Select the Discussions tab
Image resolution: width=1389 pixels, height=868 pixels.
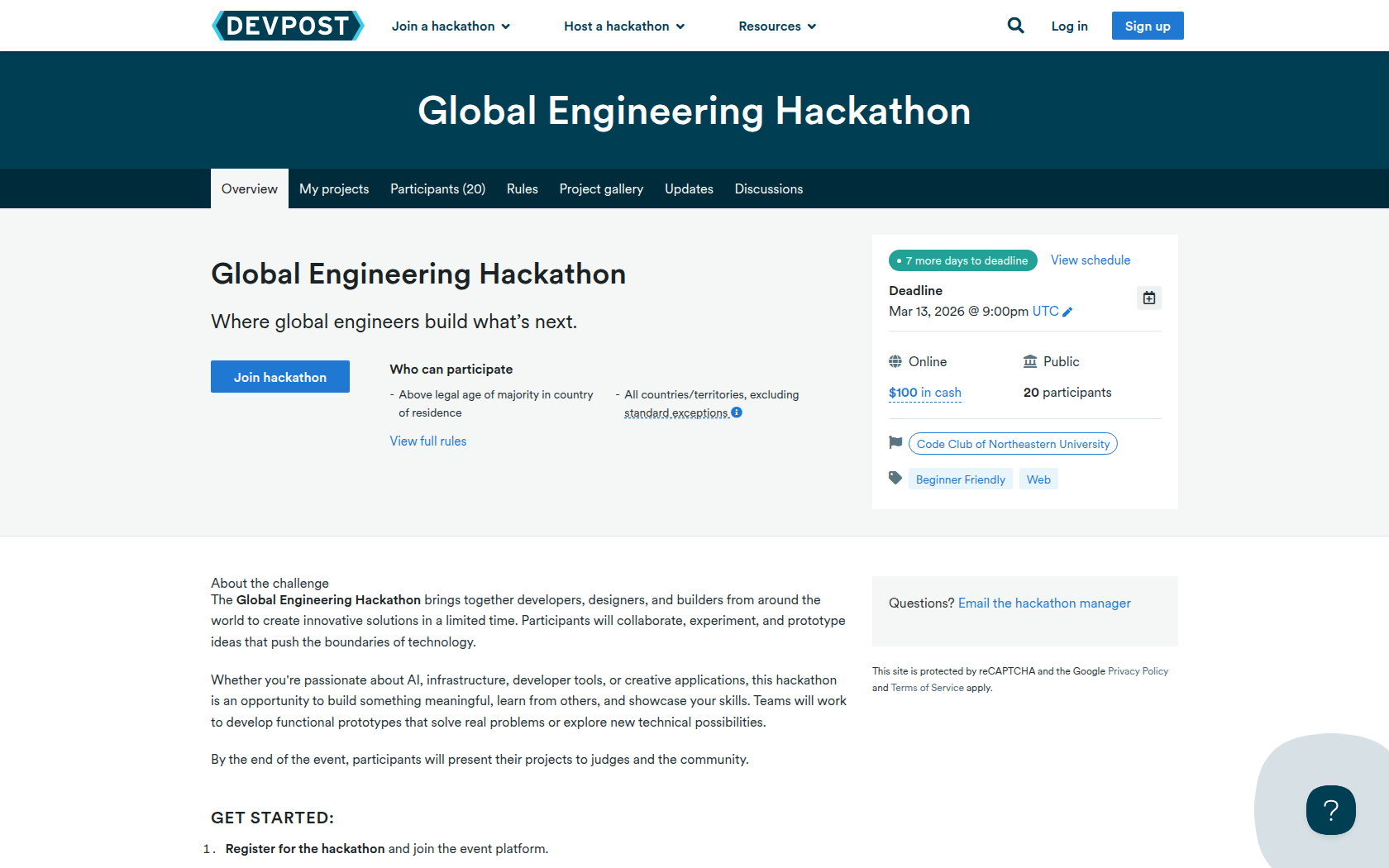[x=768, y=189]
